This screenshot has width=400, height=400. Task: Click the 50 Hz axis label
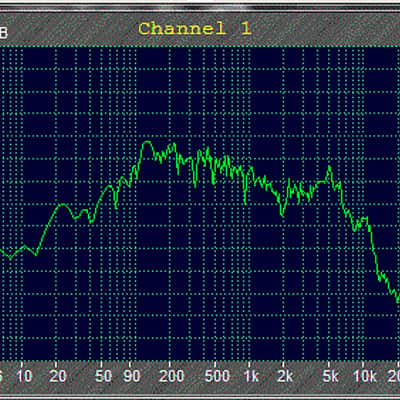(103, 377)
